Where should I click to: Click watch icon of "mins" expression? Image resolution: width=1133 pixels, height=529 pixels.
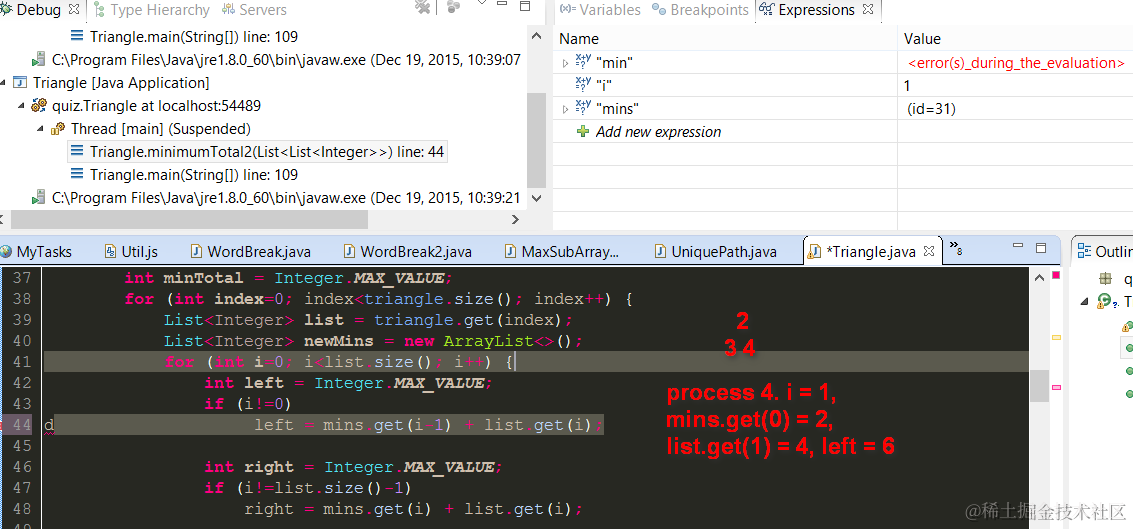[x=583, y=108]
